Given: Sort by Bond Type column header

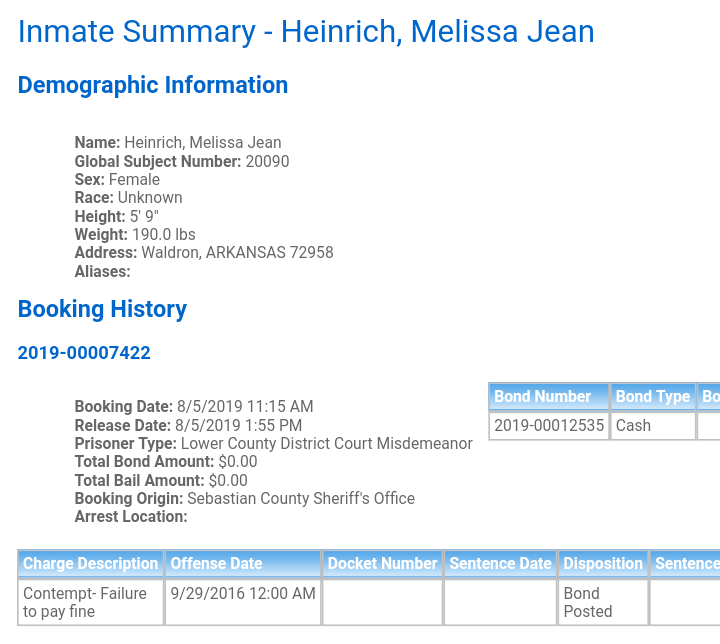Looking at the screenshot, I should [x=652, y=396].
